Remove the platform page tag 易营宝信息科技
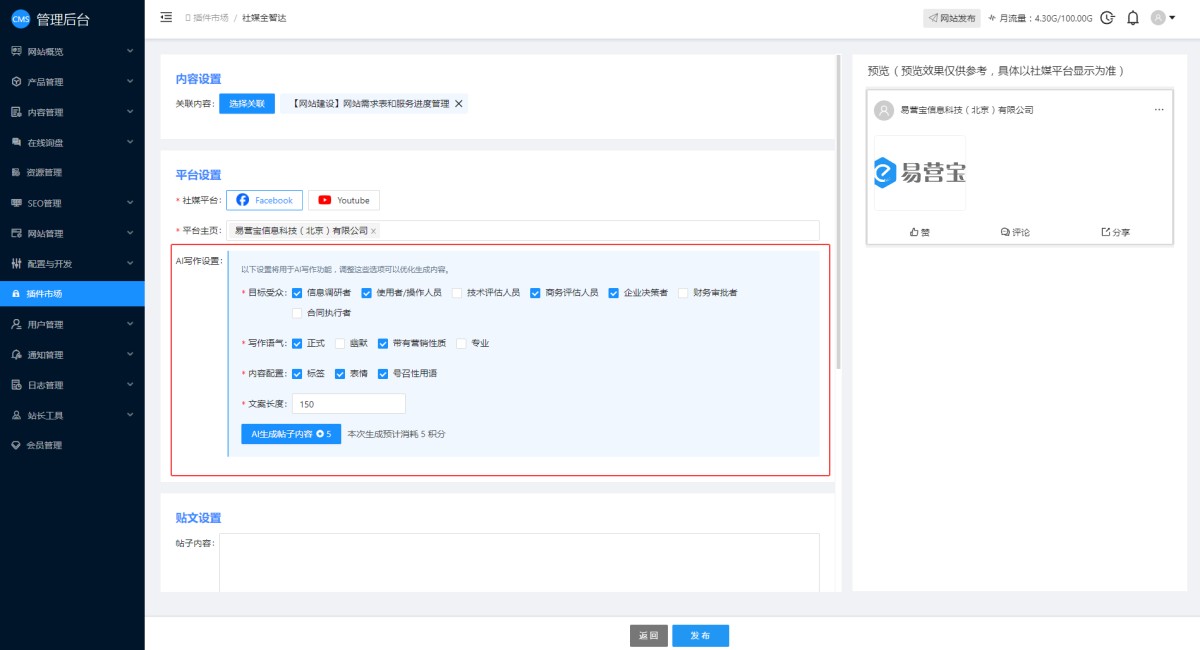Image resolution: width=1200 pixels, height=650 pixels. click(374, 231)
